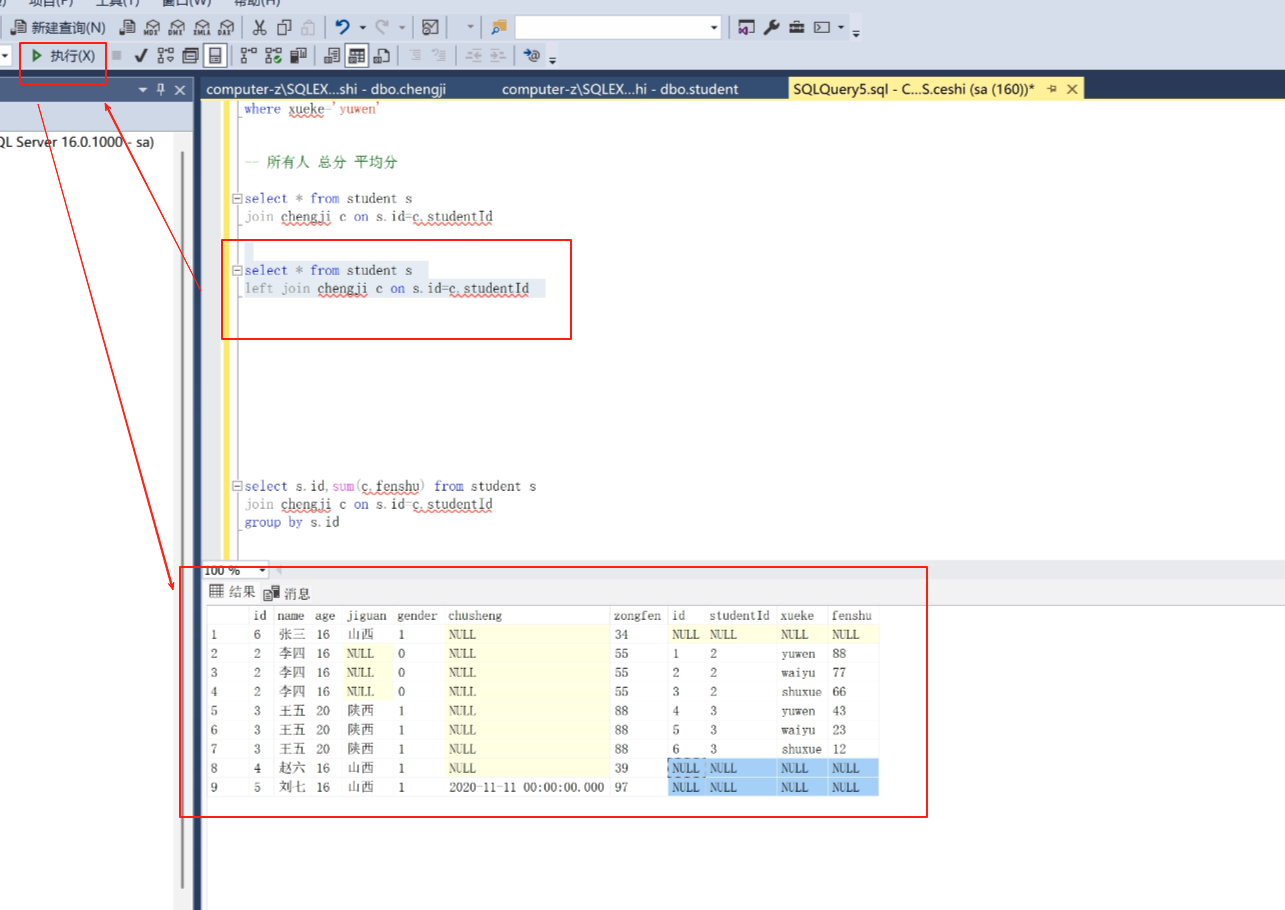Screen dimensions: 1285x910
Task: Comment out the selected lines
Action: pyautogui.click(x=415, y=56)
